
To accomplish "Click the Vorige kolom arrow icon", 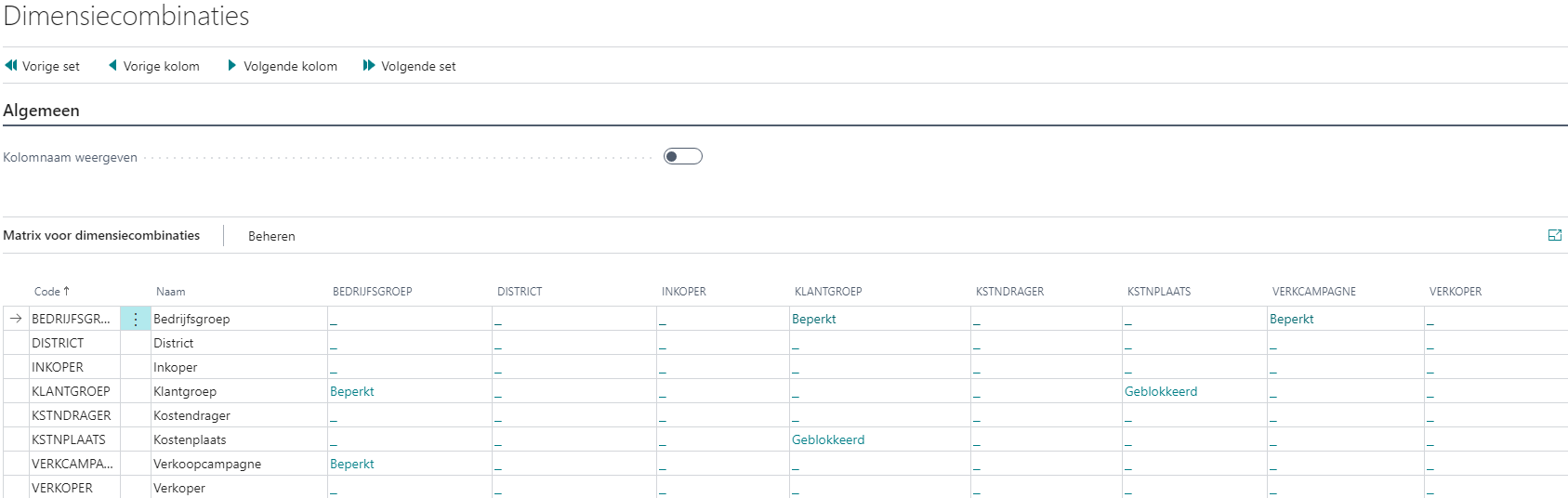I will tap(112, 65).
